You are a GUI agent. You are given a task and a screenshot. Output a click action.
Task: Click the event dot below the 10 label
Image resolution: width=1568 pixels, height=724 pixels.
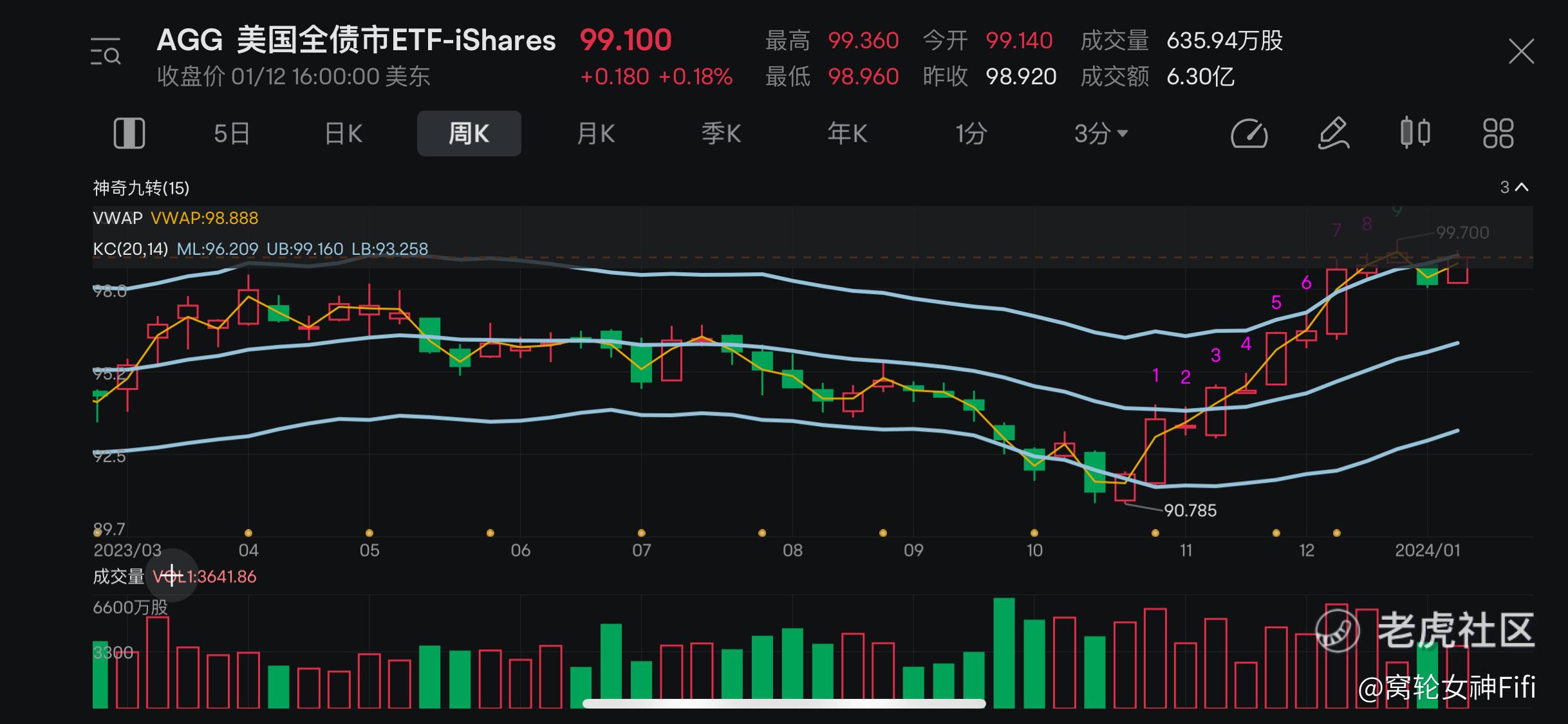(x=1034, y=533)
